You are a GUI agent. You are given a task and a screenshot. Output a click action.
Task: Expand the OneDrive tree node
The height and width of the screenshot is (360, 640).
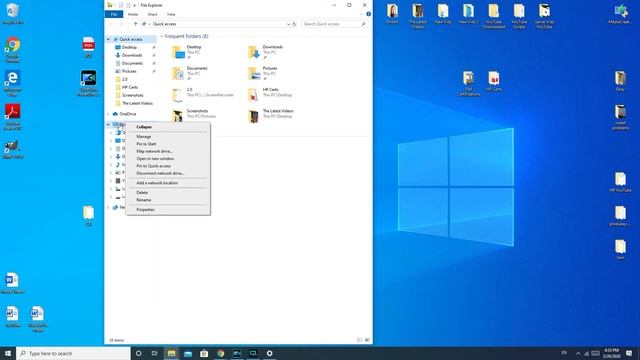tap(109, 114)
